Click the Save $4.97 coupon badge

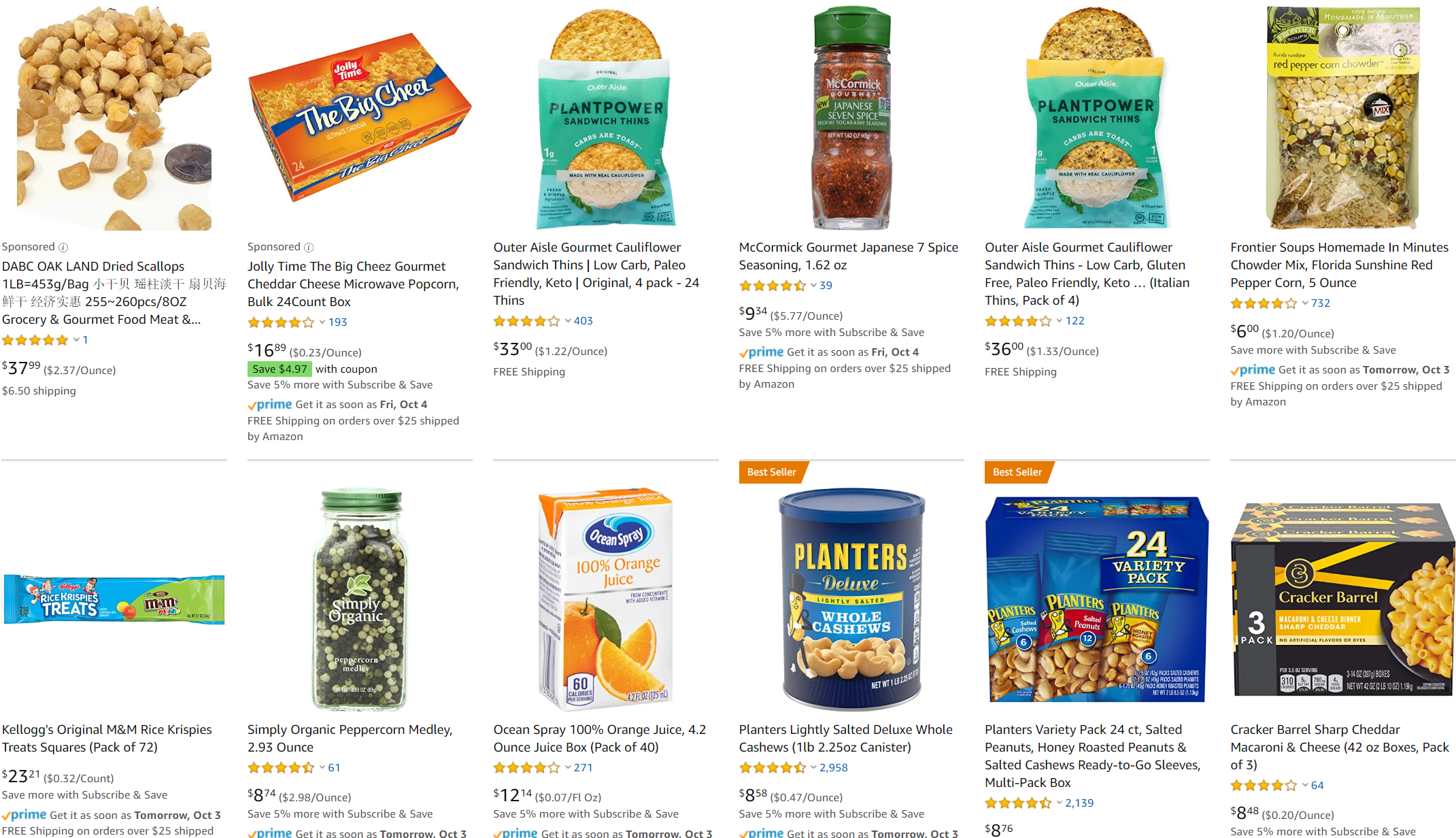coord(280,369)
